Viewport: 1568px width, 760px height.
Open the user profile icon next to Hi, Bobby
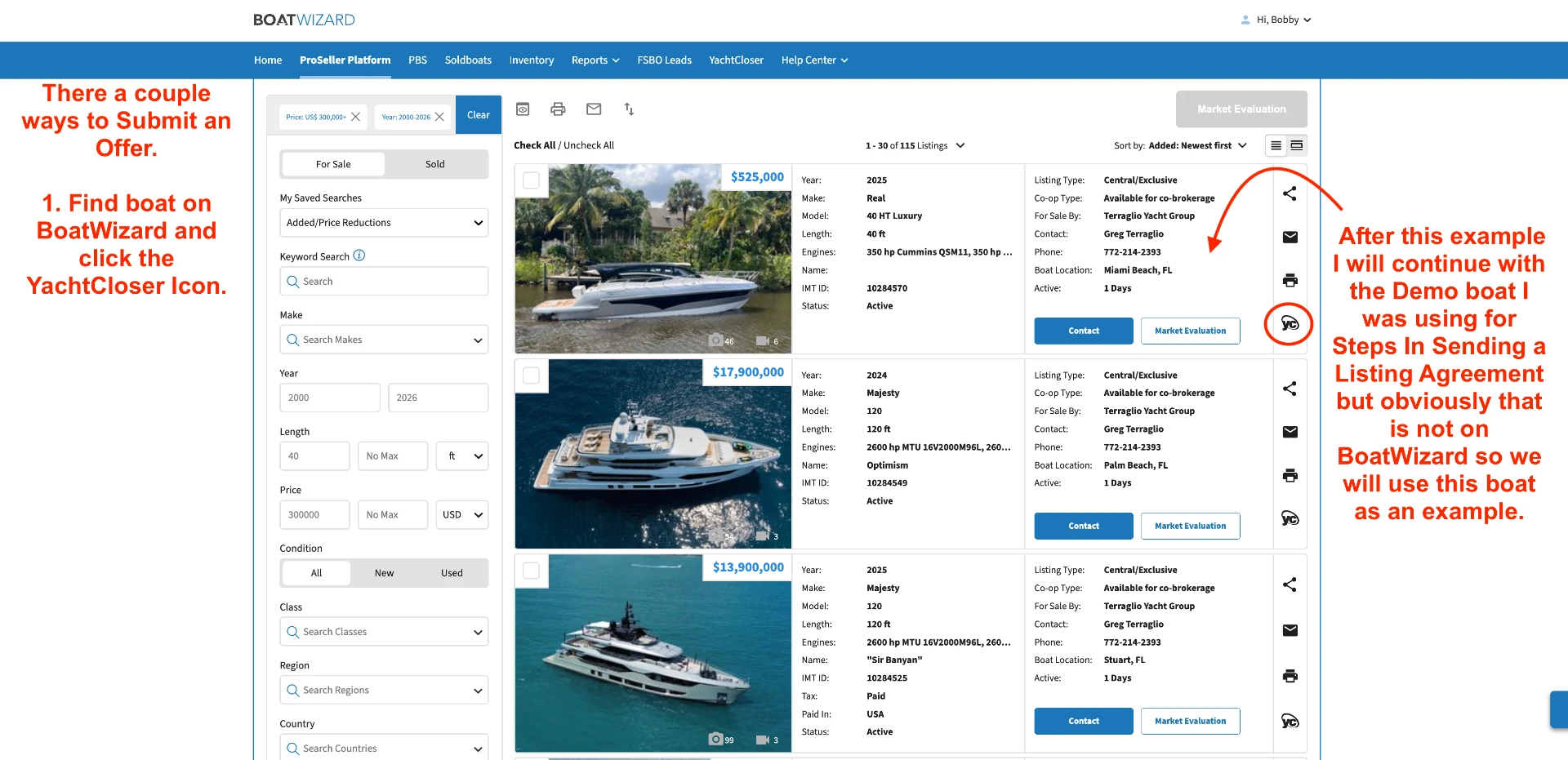(x=1245, y=20)
